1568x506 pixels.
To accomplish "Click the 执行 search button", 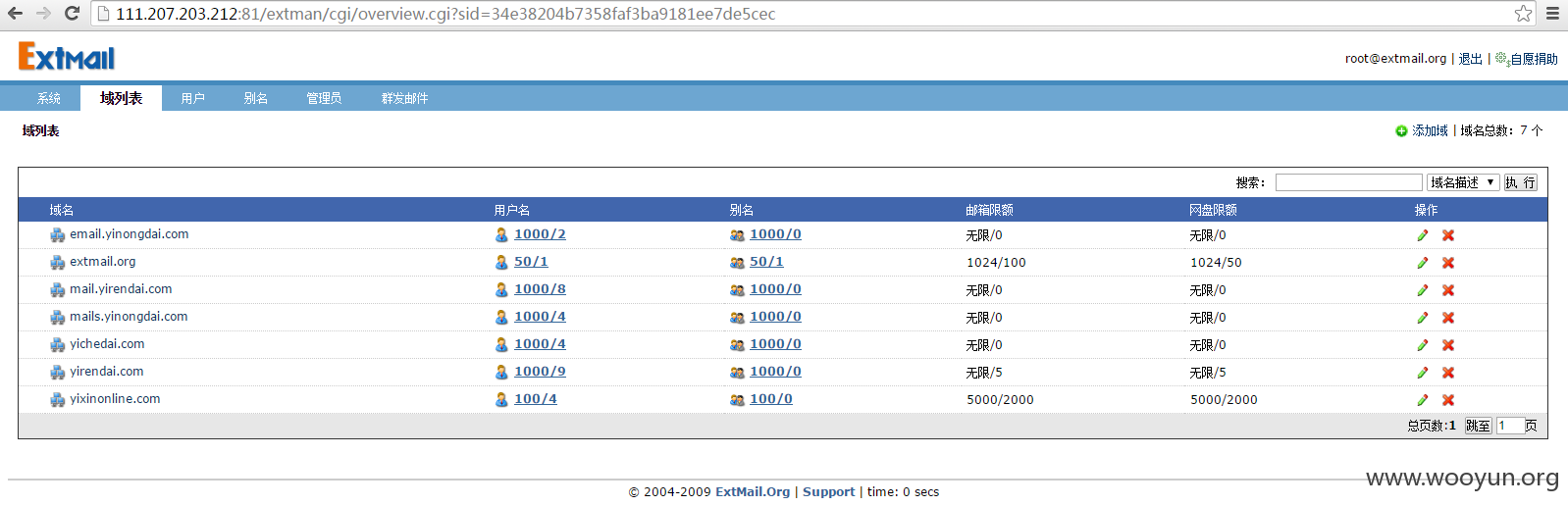I will [1520, 182].
